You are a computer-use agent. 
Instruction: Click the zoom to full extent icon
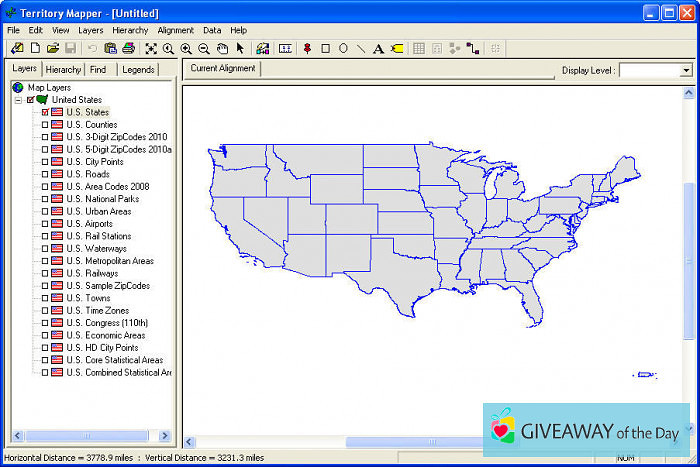pos(151,48)
